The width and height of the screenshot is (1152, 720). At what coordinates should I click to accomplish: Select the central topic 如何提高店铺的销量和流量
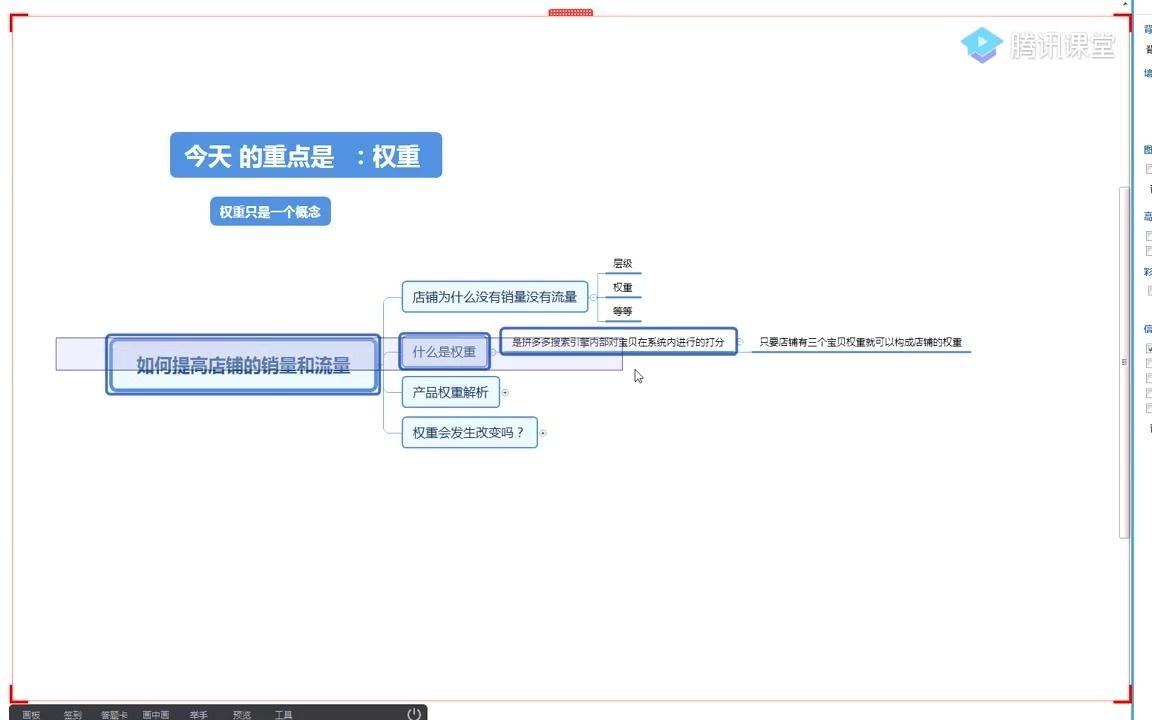coord(243,365)
